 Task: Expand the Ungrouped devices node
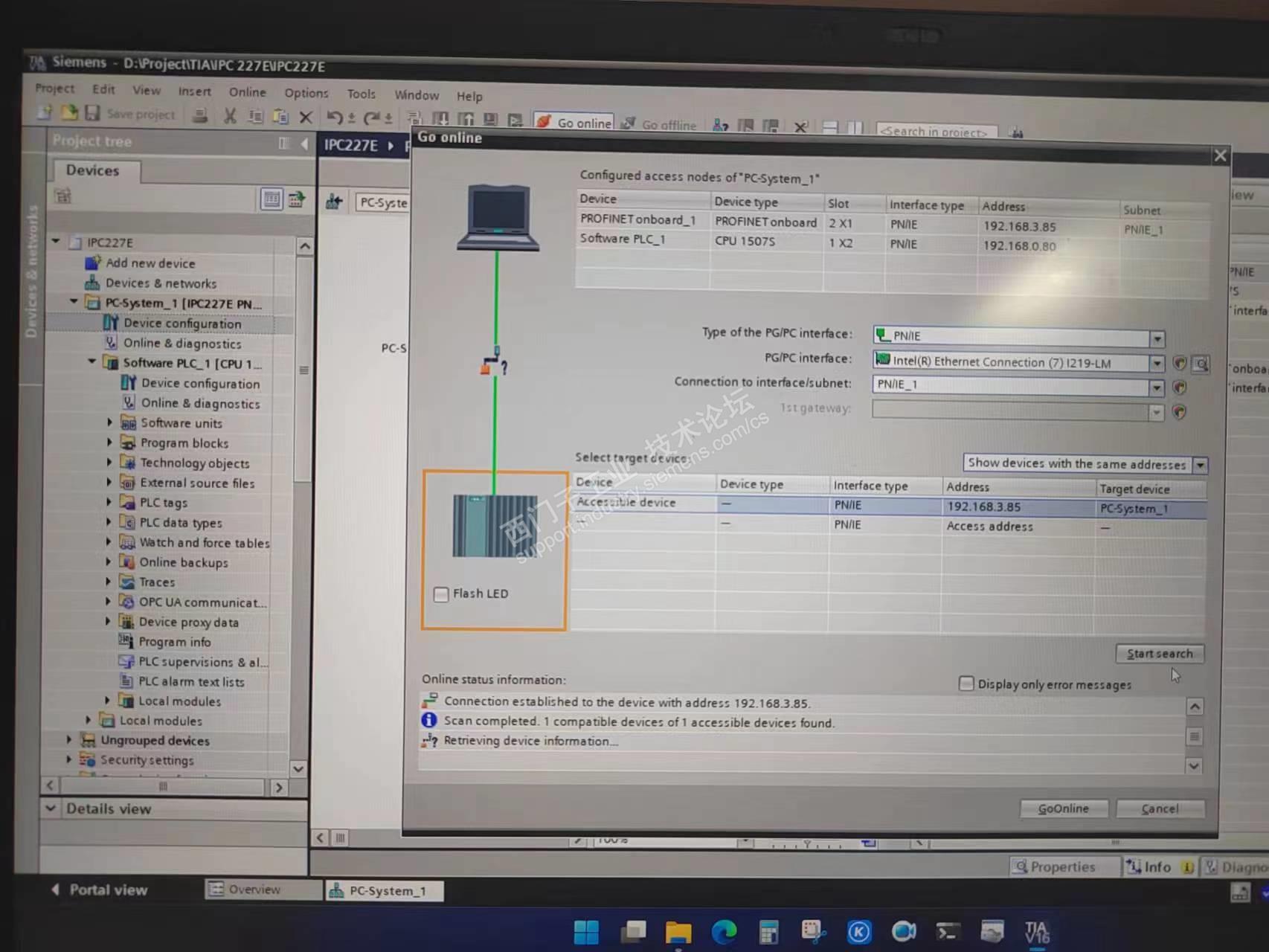[69, 739]
